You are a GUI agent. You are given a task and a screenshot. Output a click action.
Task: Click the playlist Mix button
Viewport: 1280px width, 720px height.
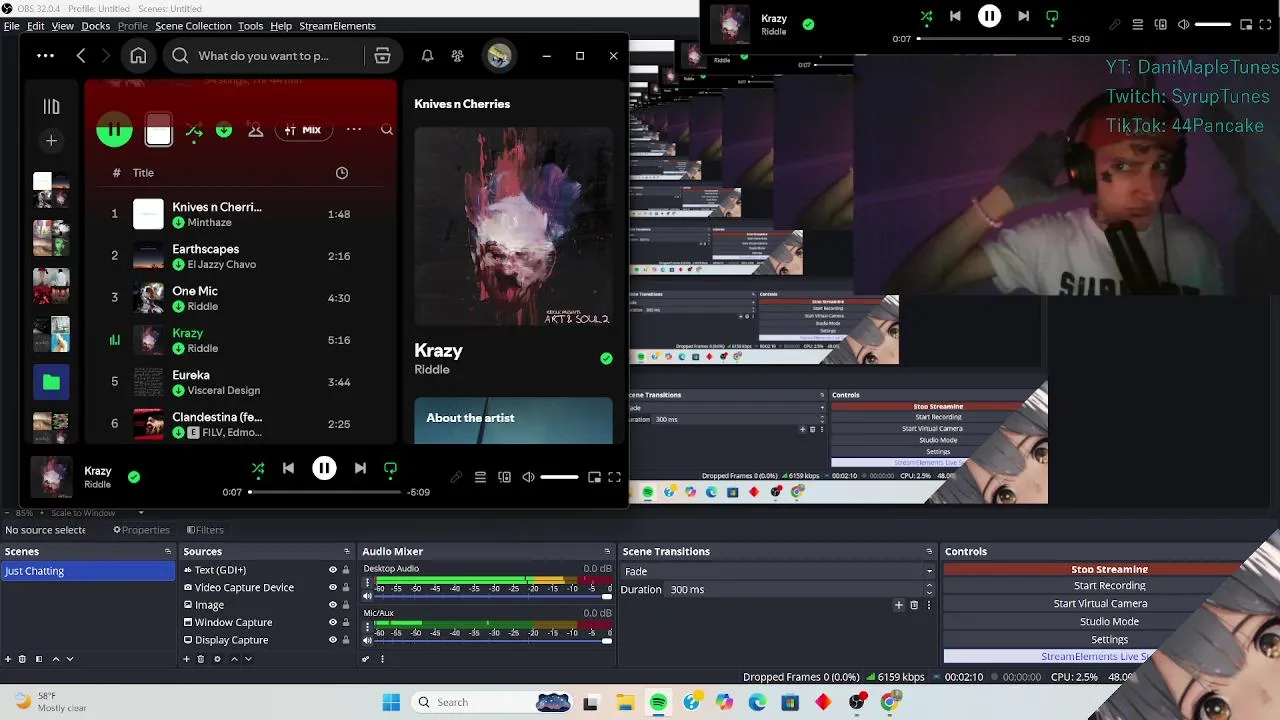(303, 130)
